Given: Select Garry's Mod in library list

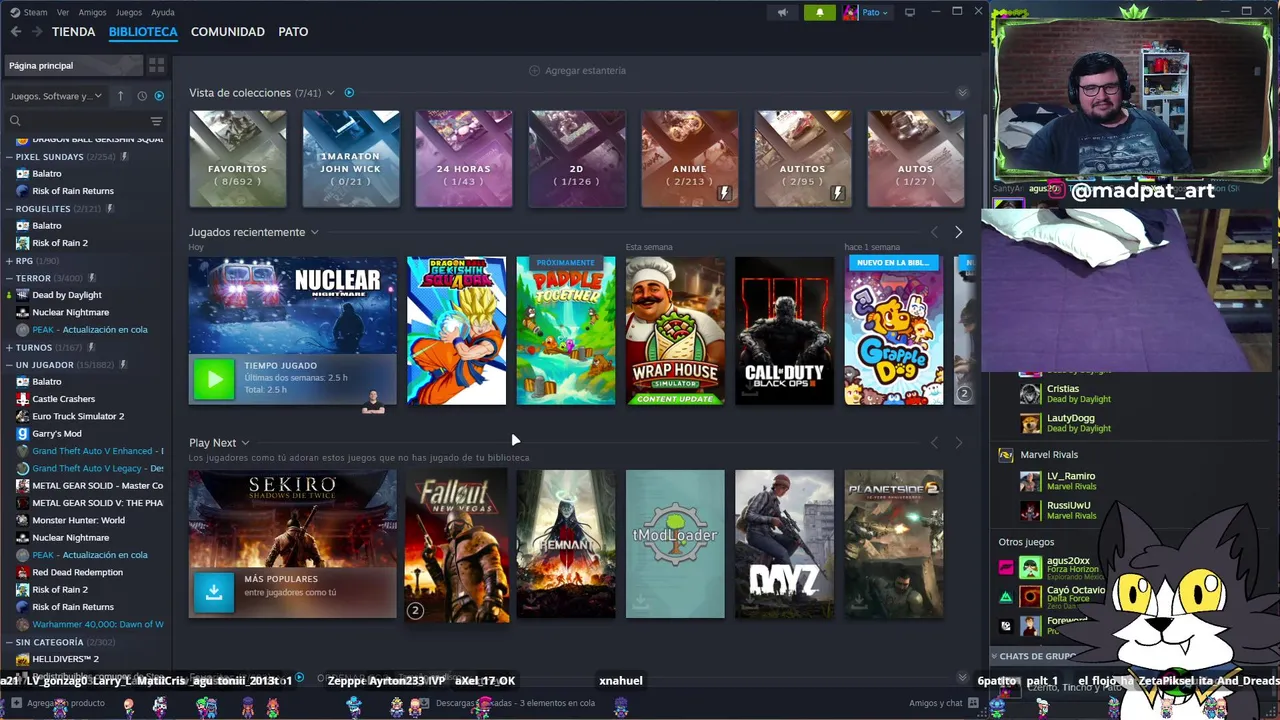Looking at the screenshot, I should coord(57,434).
